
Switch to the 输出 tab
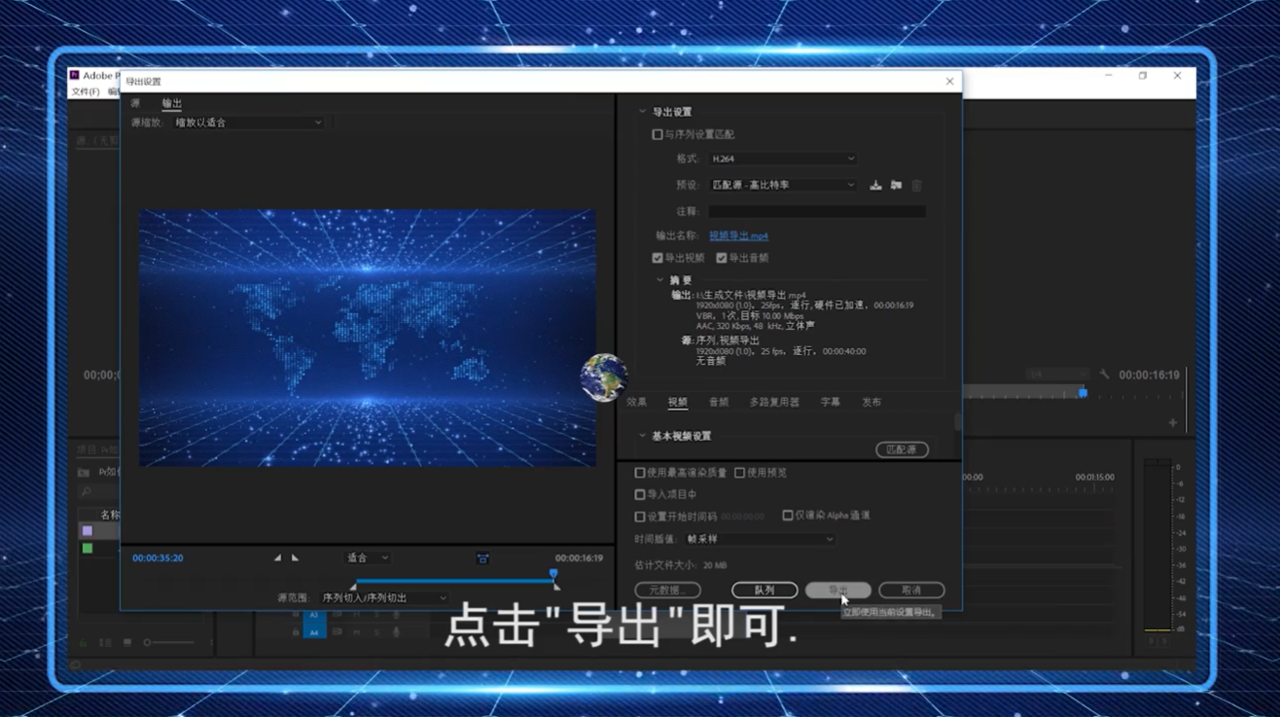pyautogui.click(x=172, y=103)
